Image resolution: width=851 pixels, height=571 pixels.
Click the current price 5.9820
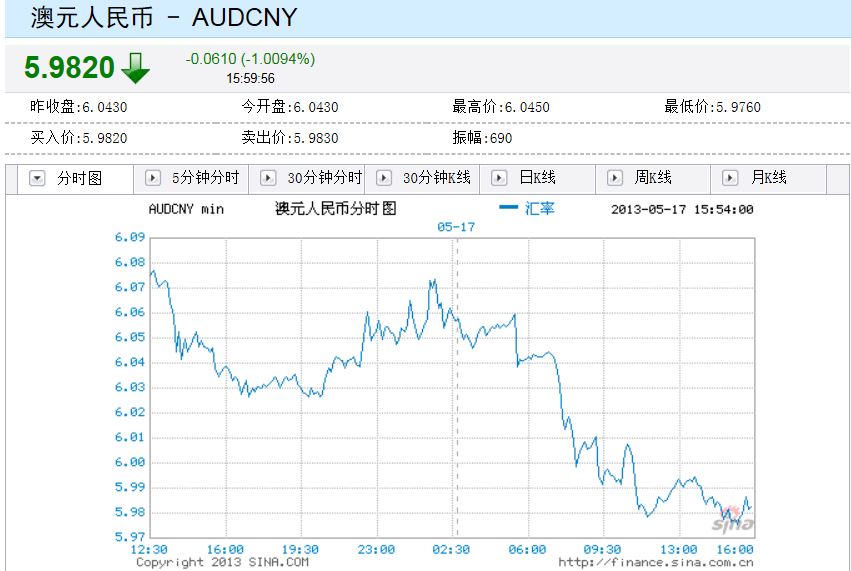(69, 68)
